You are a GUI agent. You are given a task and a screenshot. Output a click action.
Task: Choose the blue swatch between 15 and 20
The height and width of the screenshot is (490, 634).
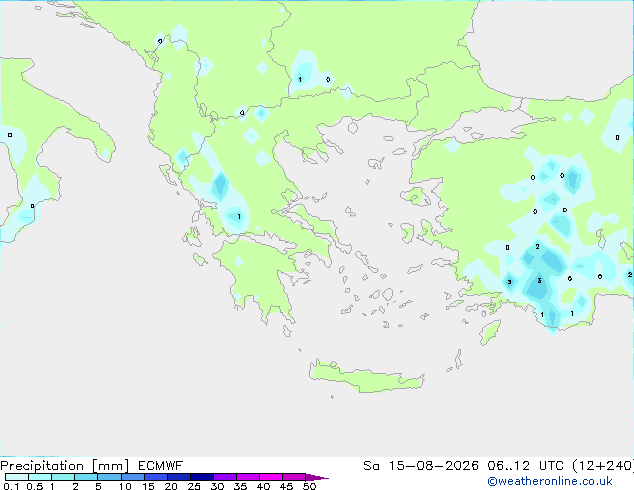click(x=156, y=477)
